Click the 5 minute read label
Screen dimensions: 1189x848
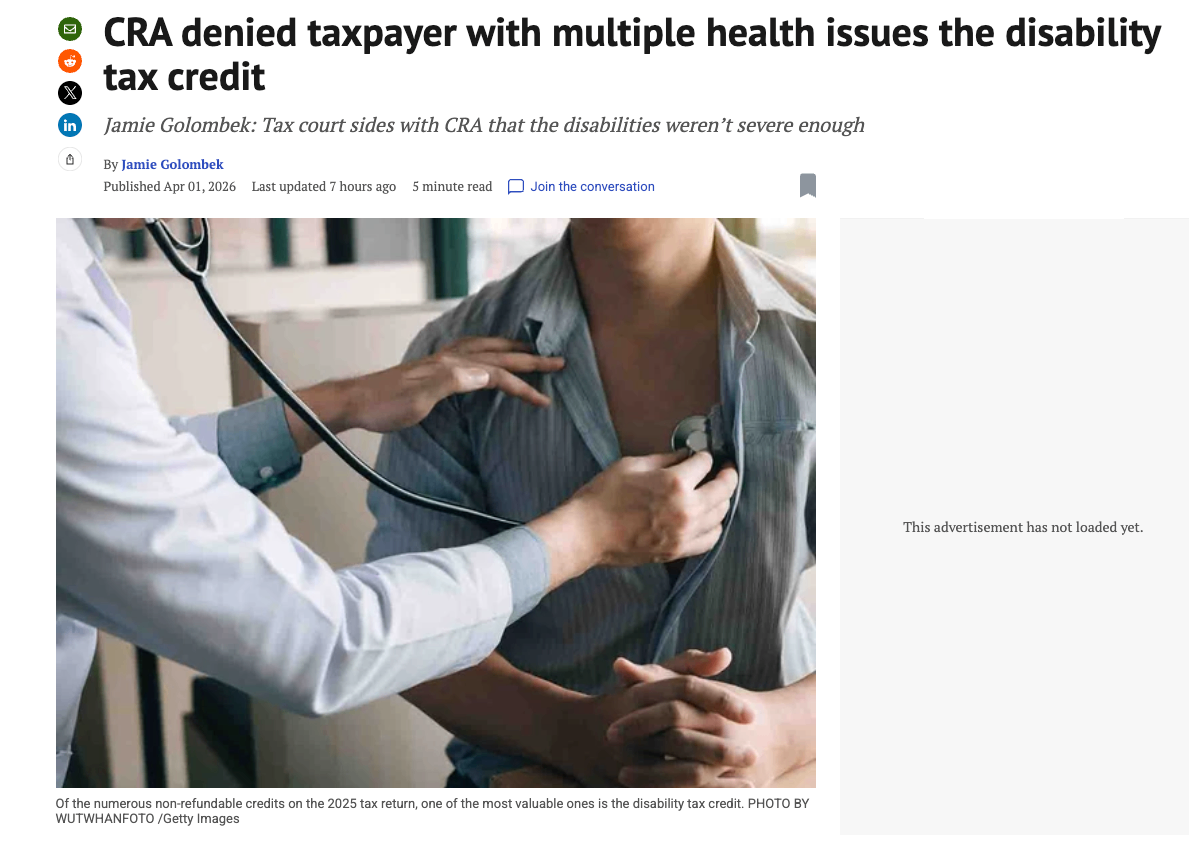pos(452,187)
